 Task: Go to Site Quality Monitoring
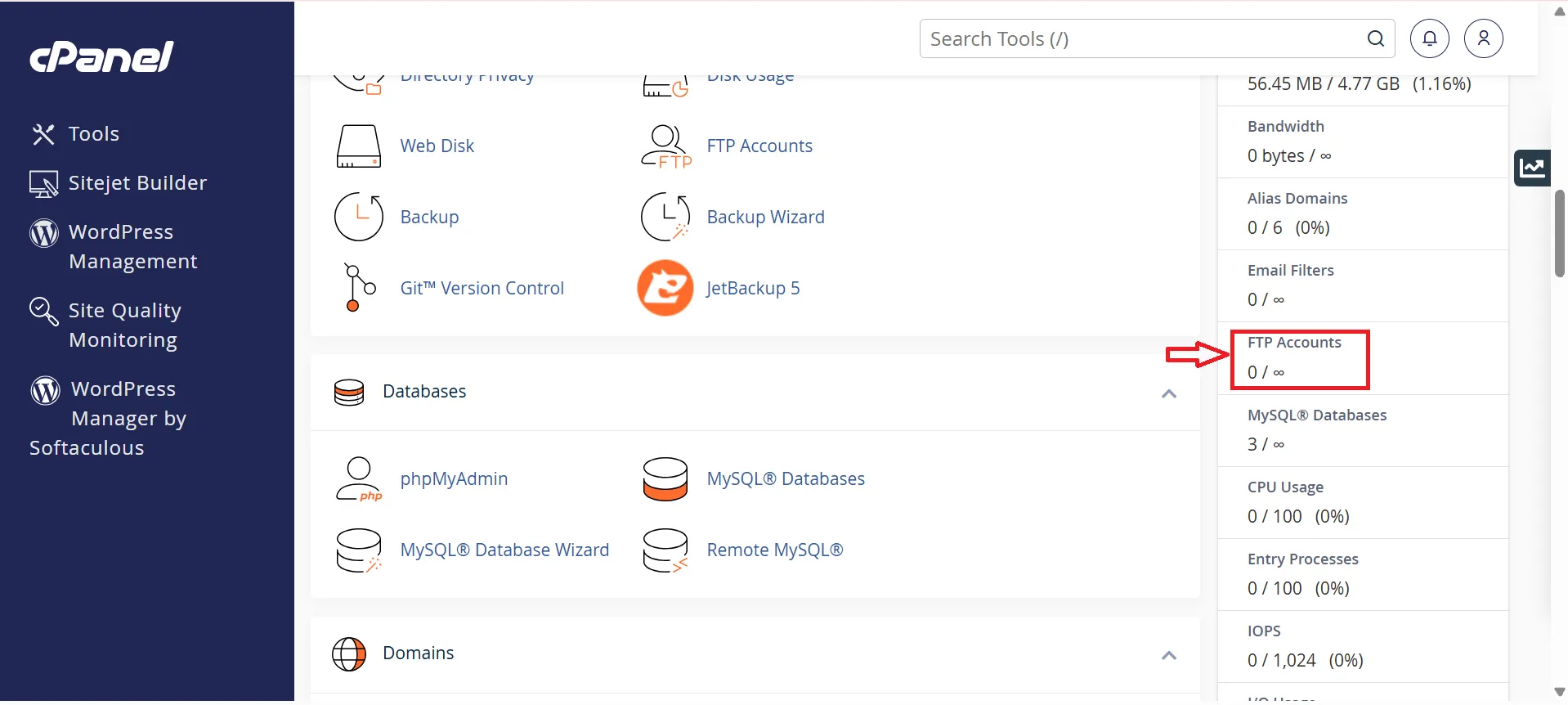(x=123, y=325)
